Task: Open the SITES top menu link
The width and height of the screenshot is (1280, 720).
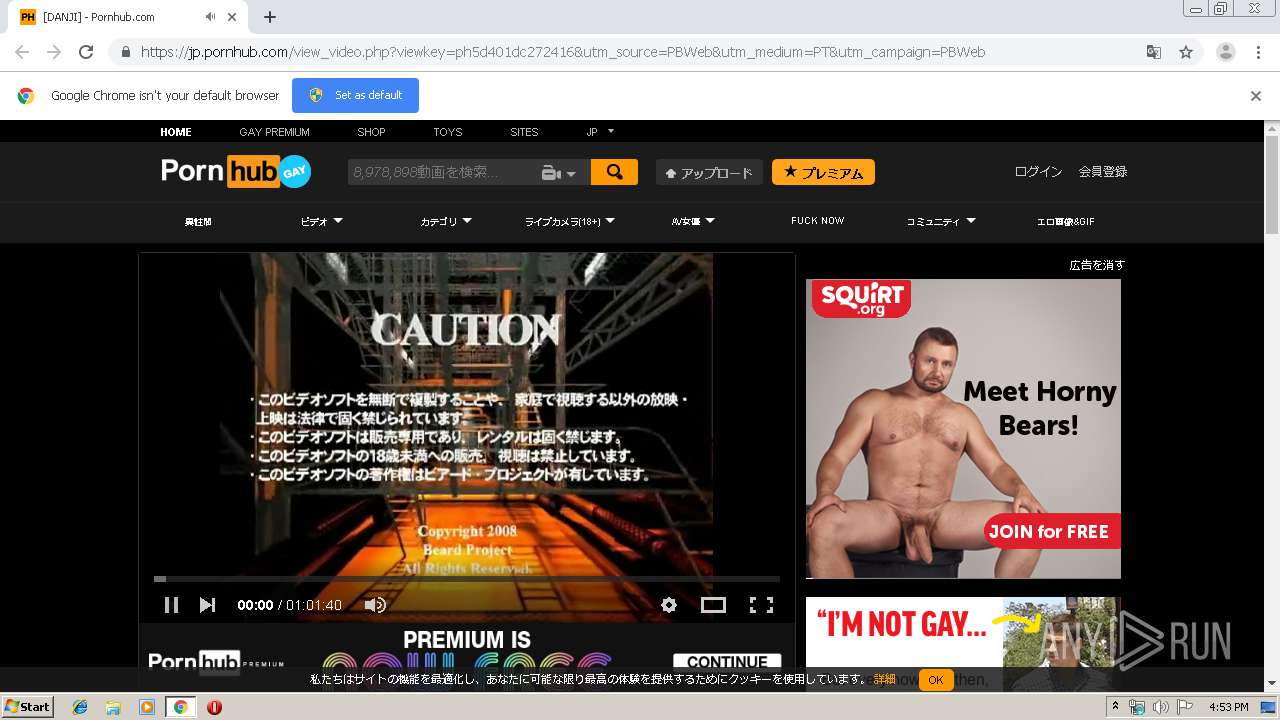Action: tap(524, 132)
